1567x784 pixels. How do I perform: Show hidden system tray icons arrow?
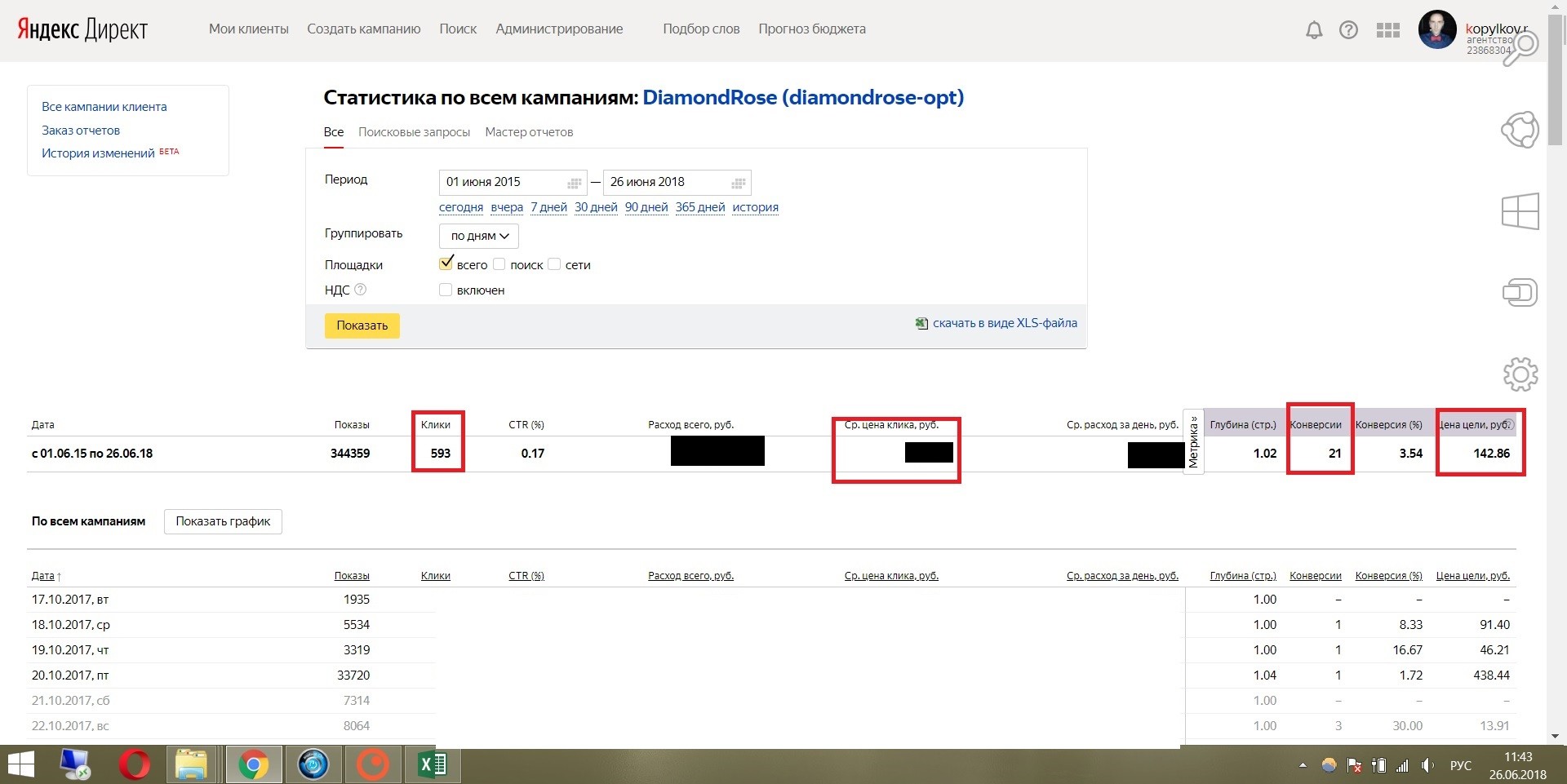(x=1303, y=765)
